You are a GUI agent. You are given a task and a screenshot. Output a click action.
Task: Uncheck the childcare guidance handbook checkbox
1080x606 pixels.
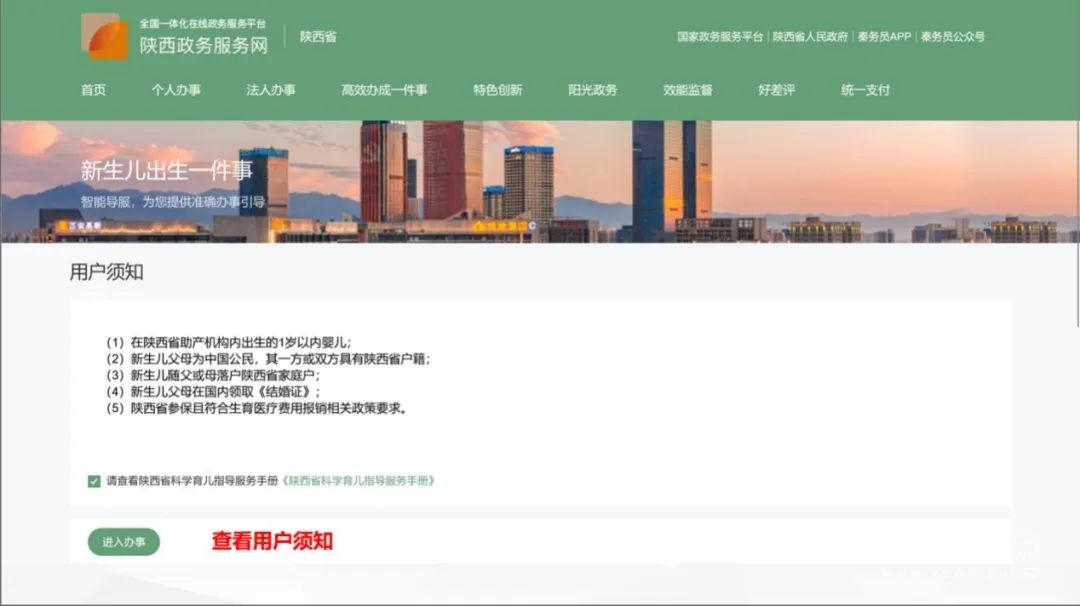tap(94, 481)
